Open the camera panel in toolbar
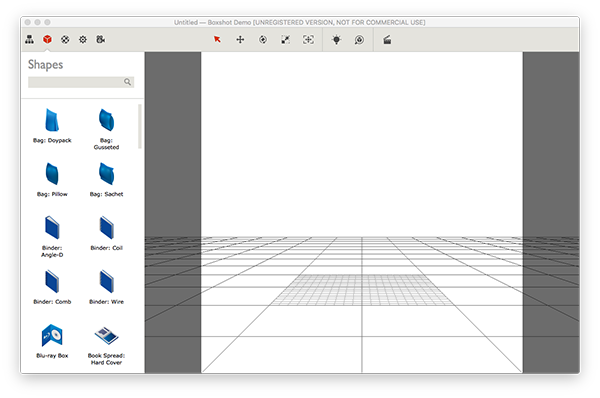 (101, 39)
